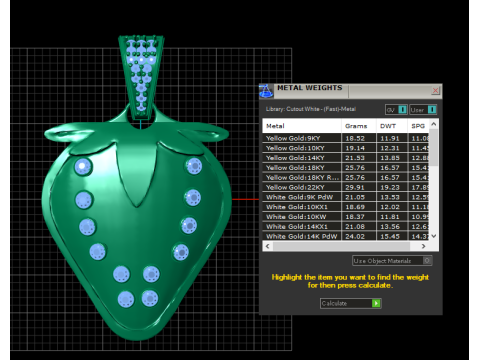The width and height of the screenshot is (480, 360).
Task: Click the vertical scrollbar thumb
Action: pos(434,148)
